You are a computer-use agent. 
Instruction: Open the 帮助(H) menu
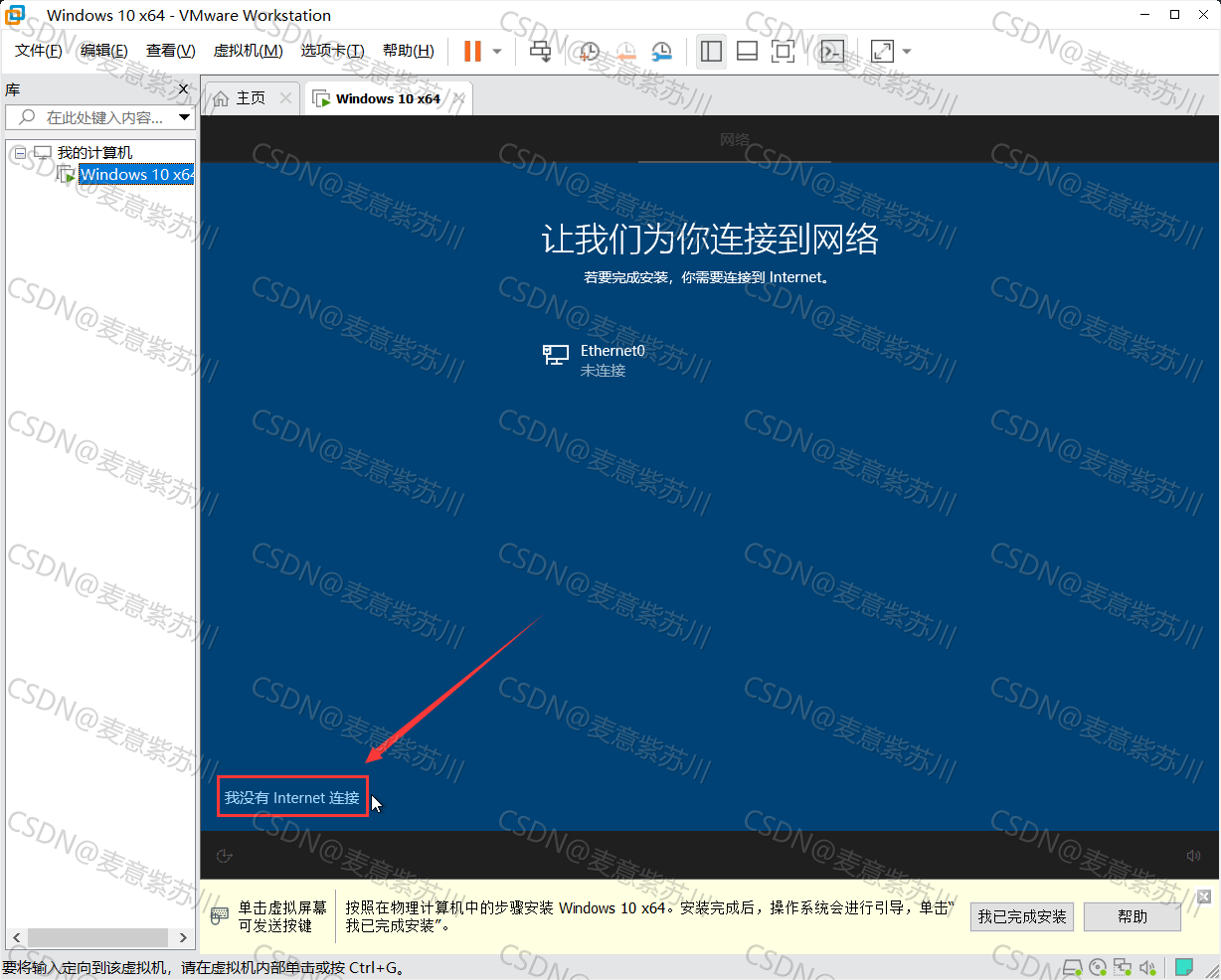pos(409,51)
